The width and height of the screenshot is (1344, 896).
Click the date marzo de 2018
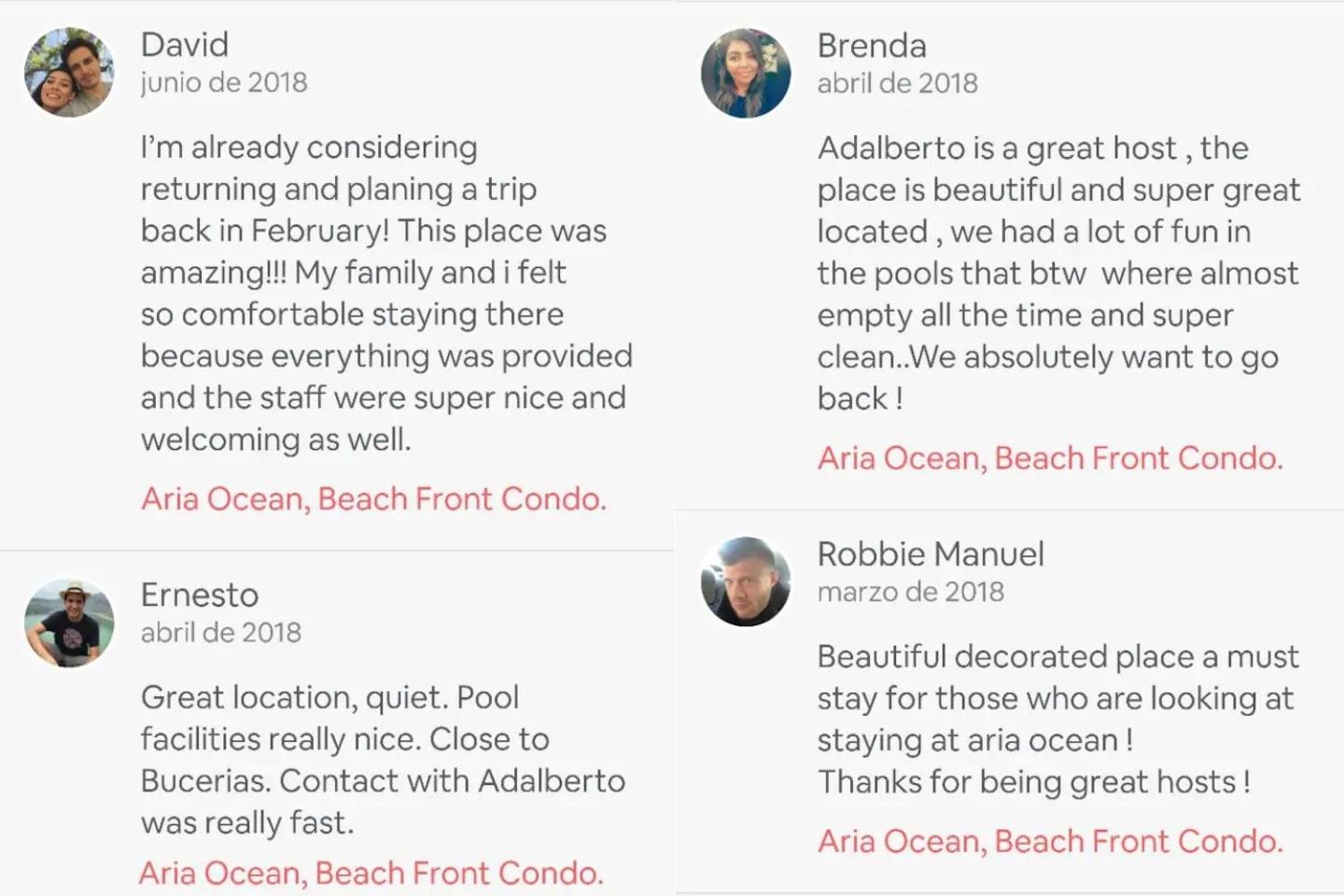click(911, 592)
